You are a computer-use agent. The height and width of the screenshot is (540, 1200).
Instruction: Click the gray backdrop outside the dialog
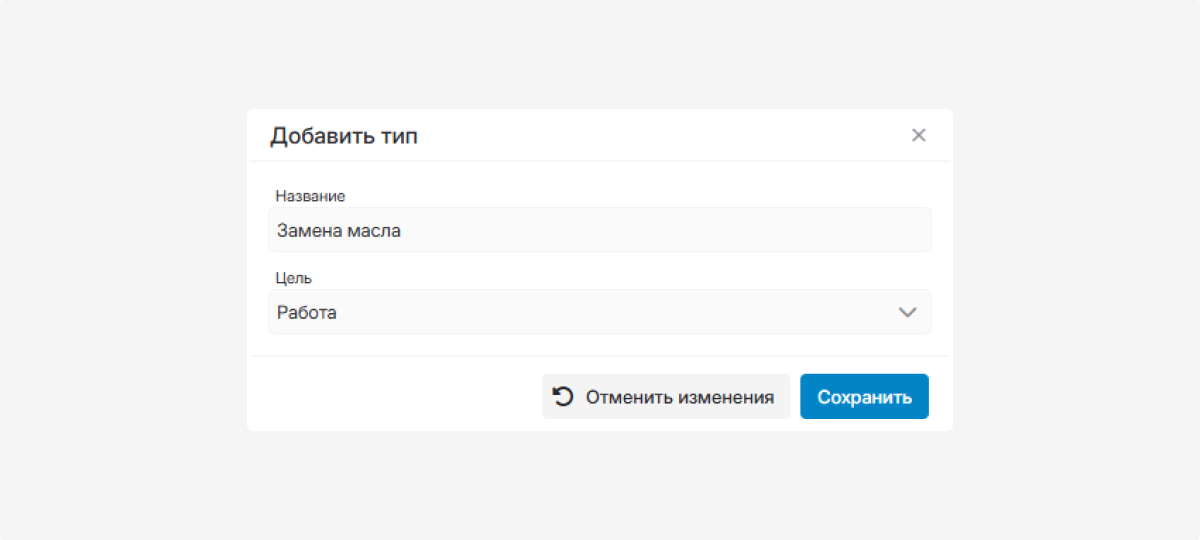coord(120,270)
